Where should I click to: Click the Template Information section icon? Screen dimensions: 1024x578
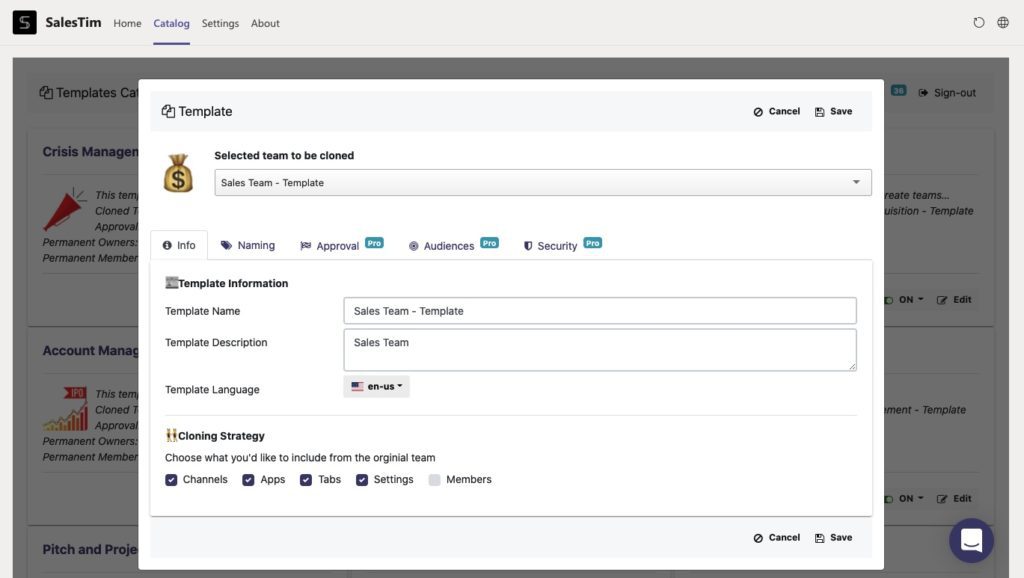171,283
